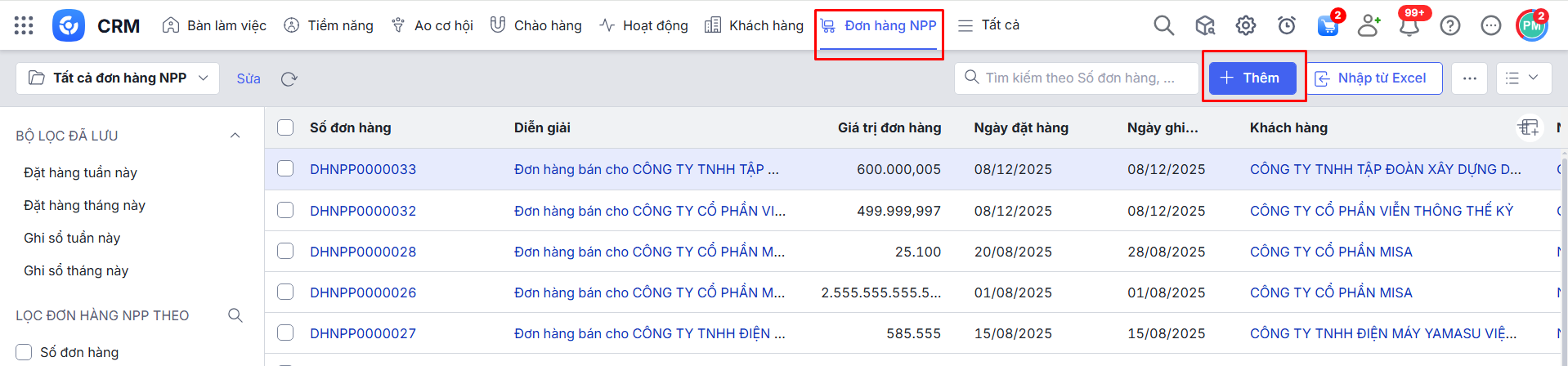
Task: Select checkbox for order DHNPP0000026
Action: 285,292
